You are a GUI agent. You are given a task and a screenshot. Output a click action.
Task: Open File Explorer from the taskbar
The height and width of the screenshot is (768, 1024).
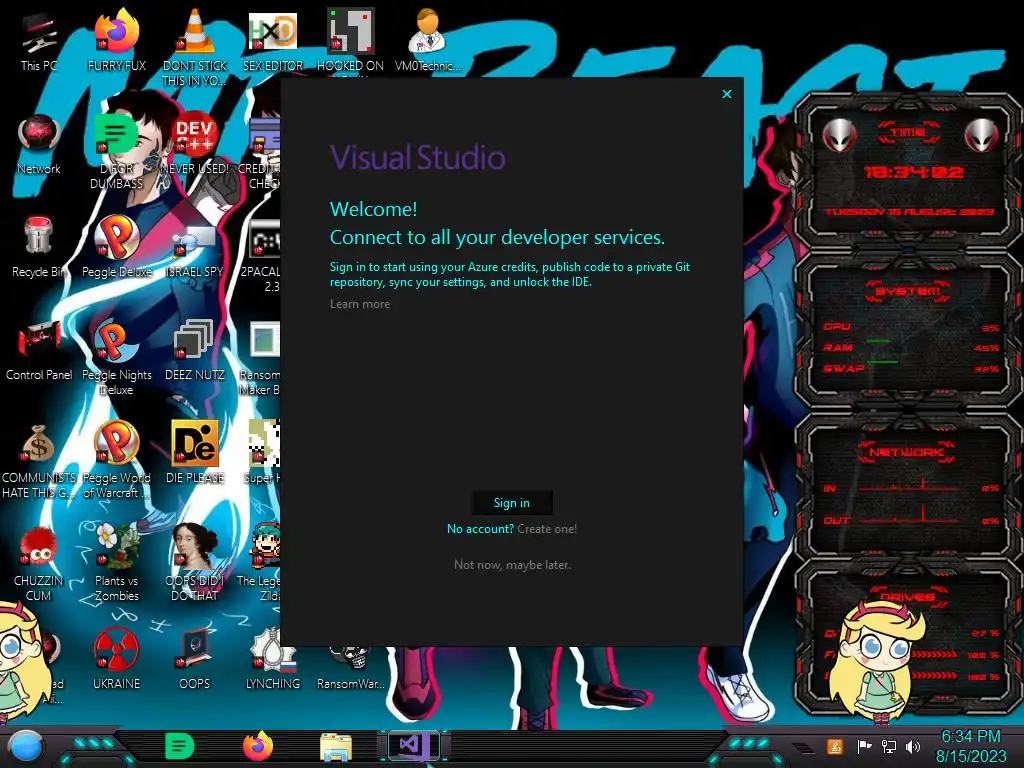click(x=336, y=748)
